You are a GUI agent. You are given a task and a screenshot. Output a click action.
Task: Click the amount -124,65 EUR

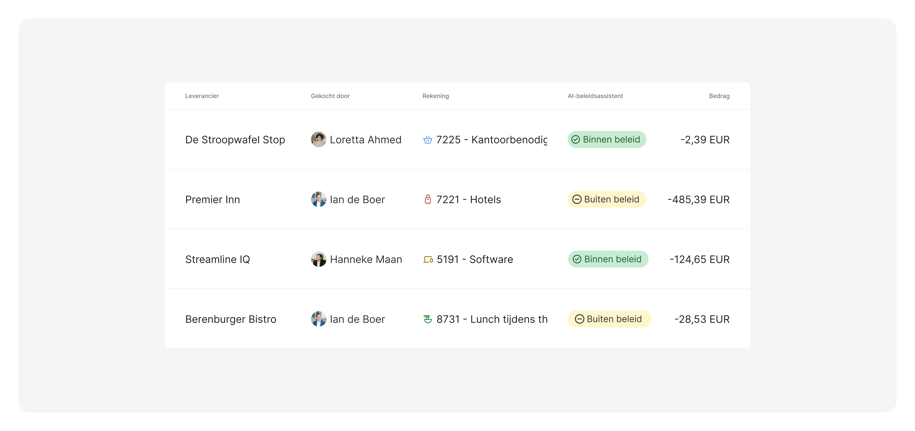(700, 260)
